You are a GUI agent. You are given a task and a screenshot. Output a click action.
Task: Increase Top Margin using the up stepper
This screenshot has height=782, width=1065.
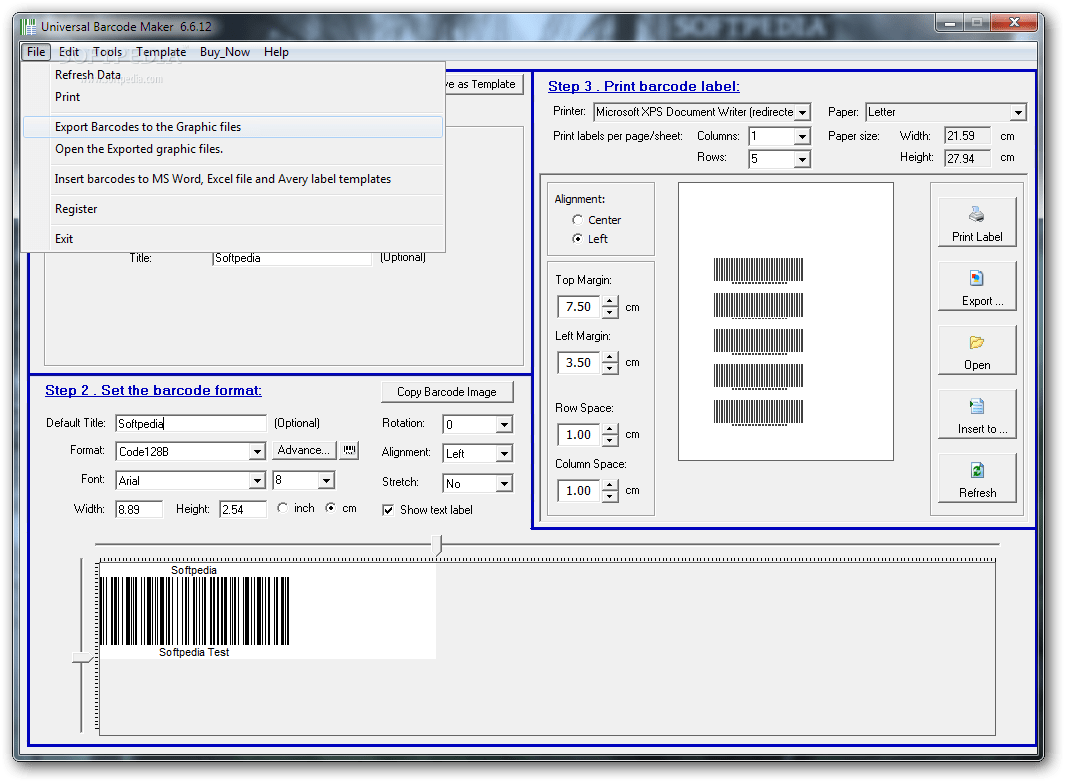click(610, 302)
